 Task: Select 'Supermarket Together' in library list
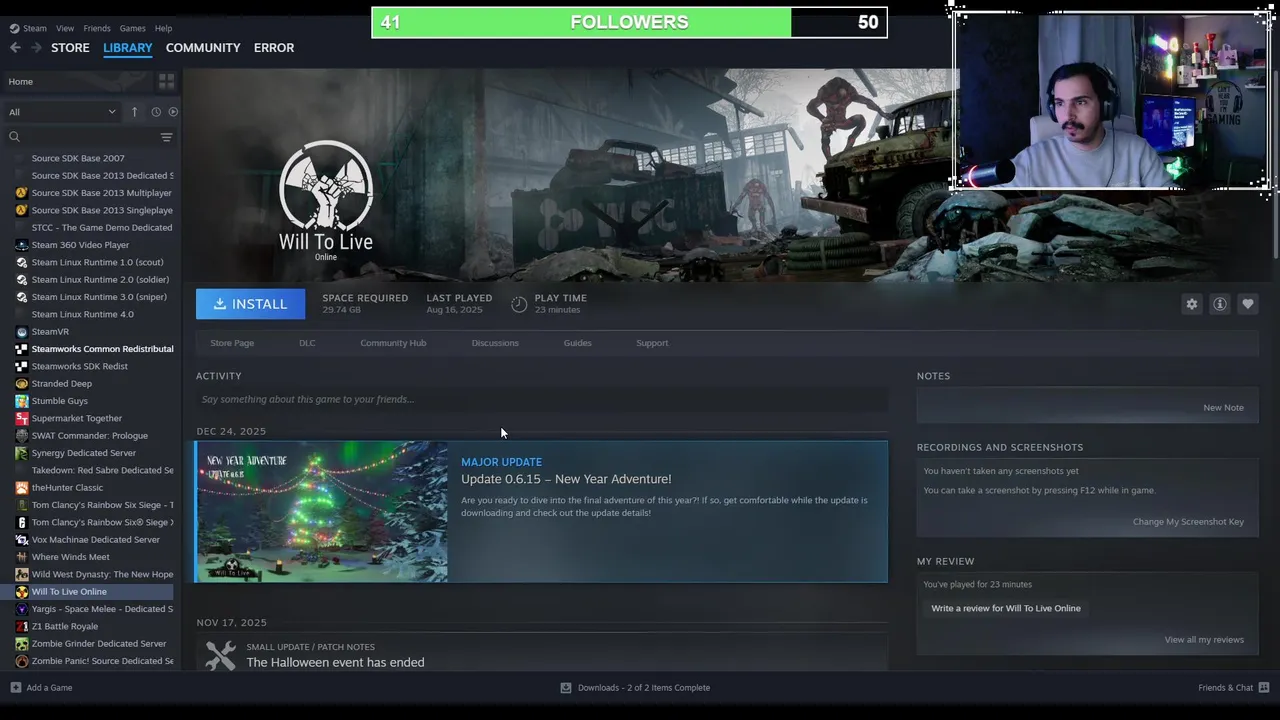pos(76,418)
